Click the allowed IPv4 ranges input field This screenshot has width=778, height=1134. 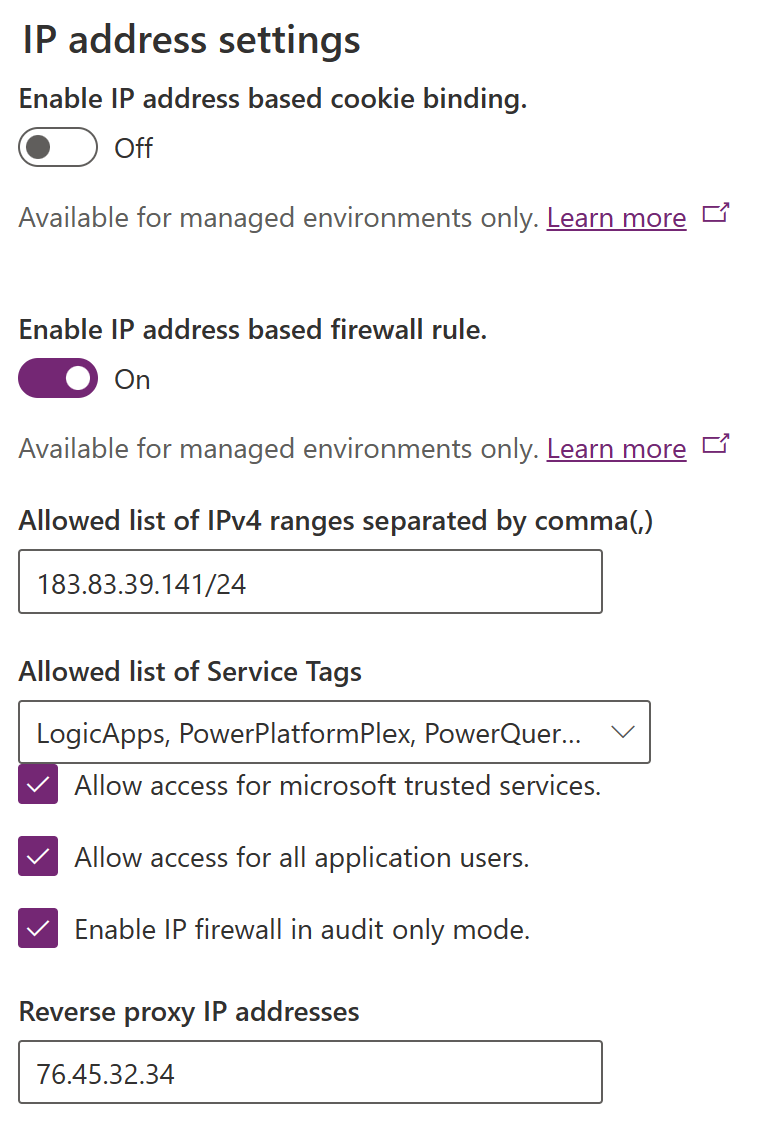pos(310,582)
